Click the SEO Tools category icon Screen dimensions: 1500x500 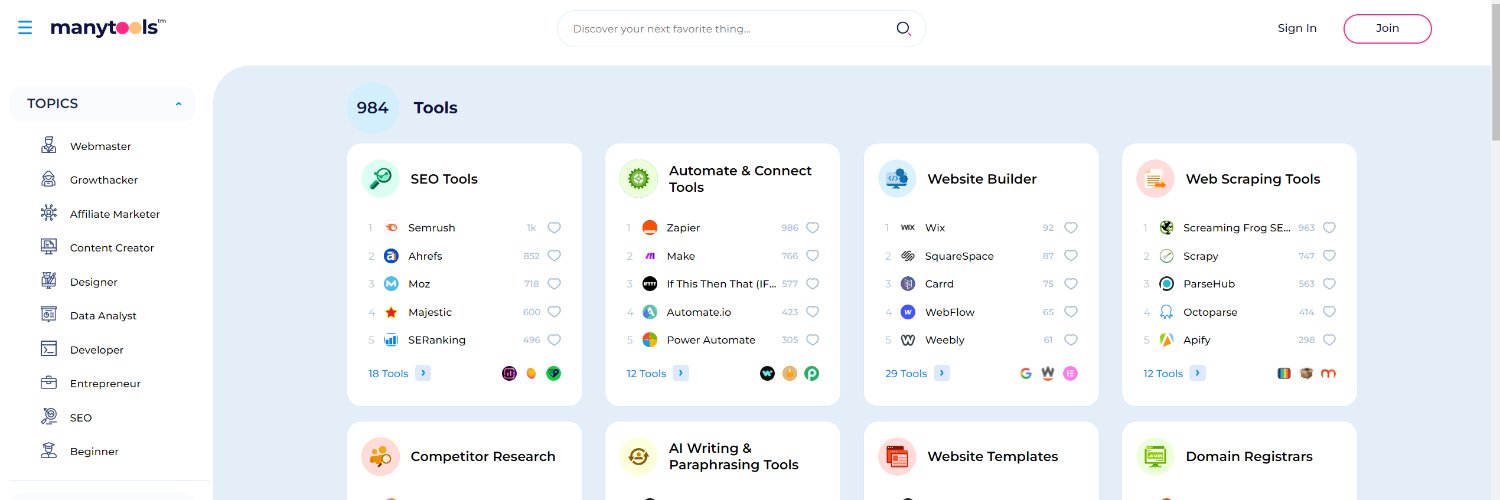380,179
